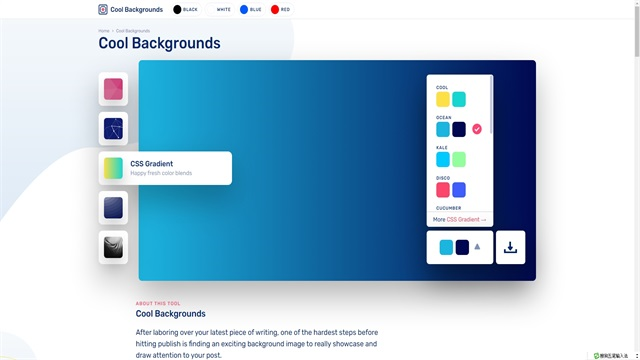Go to the Home breadcrumb

[x=104, y=31]
